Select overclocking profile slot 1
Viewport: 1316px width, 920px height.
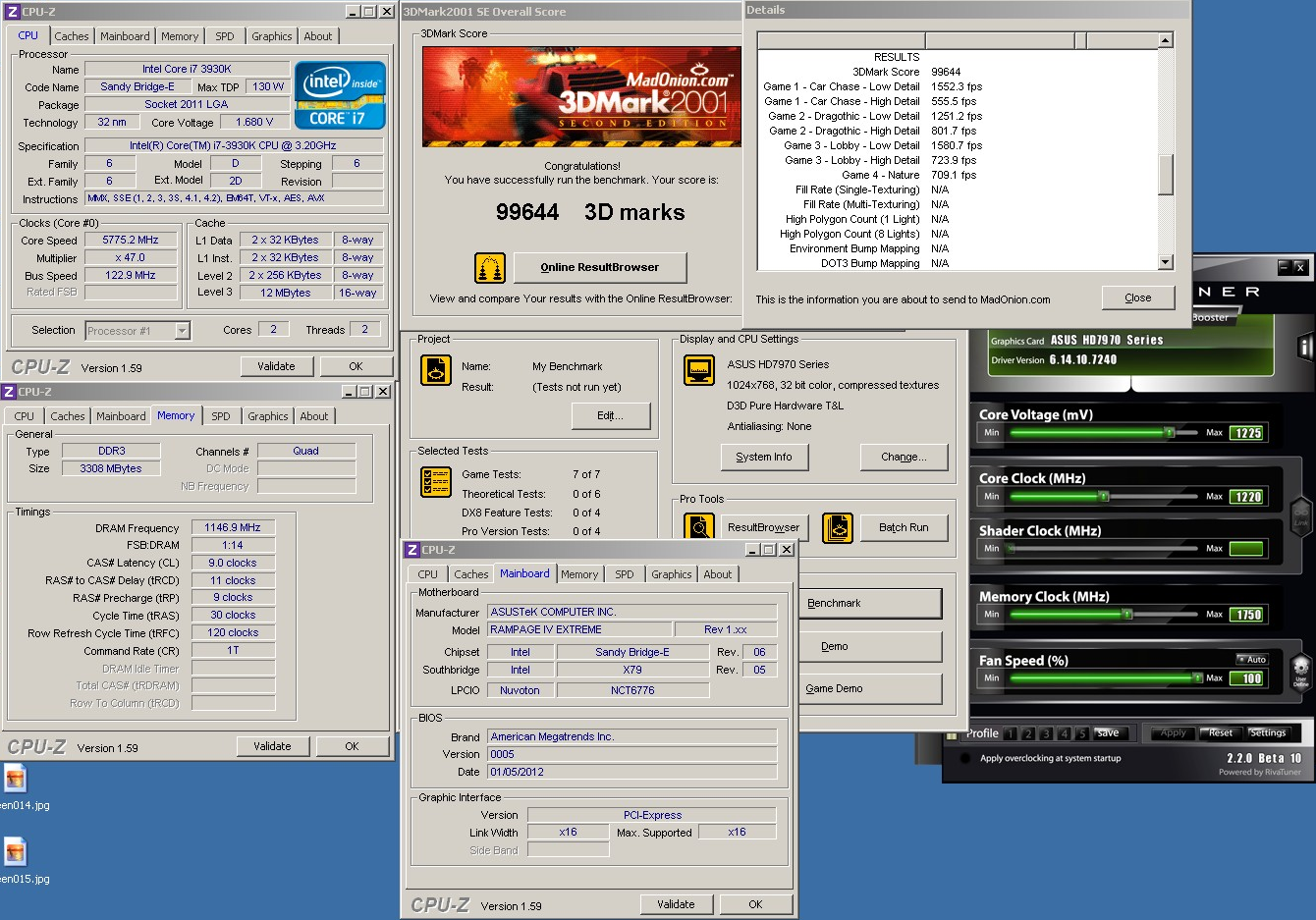pos(1010,733)
